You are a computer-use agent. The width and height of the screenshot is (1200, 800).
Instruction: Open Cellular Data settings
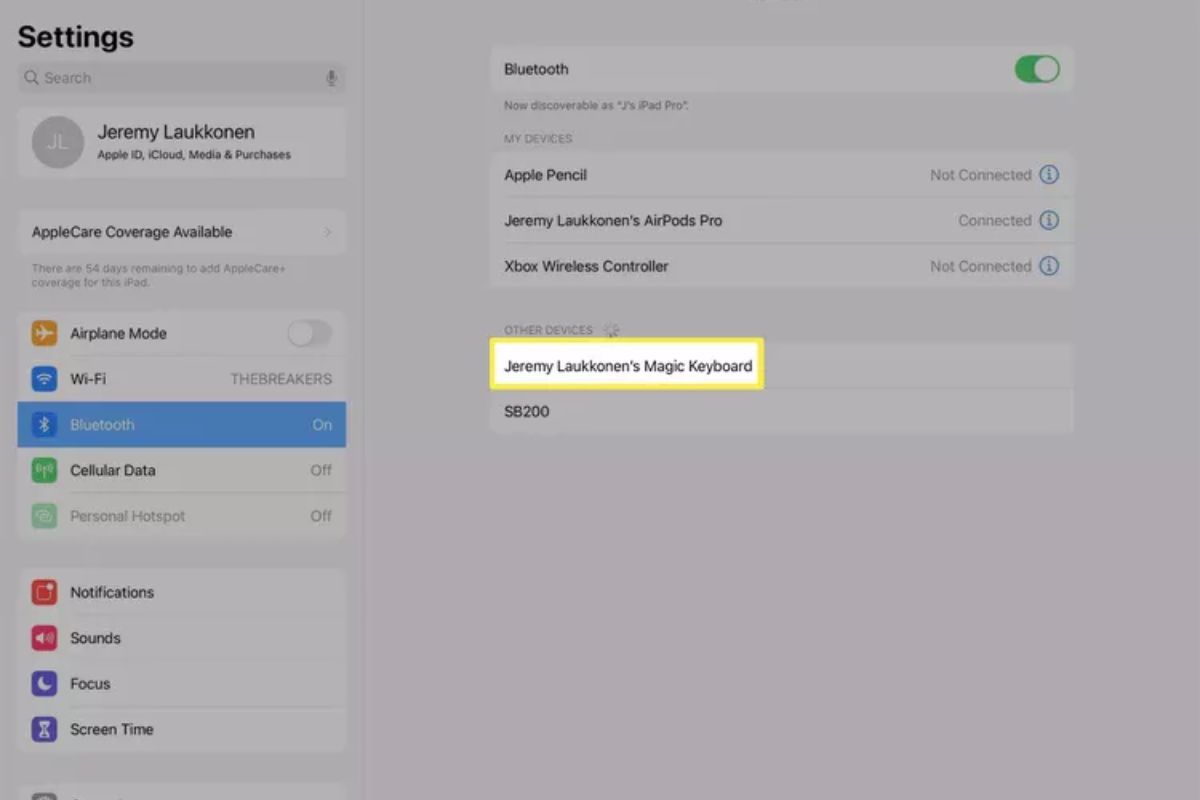pyautogui.click(x=182, y=470)
